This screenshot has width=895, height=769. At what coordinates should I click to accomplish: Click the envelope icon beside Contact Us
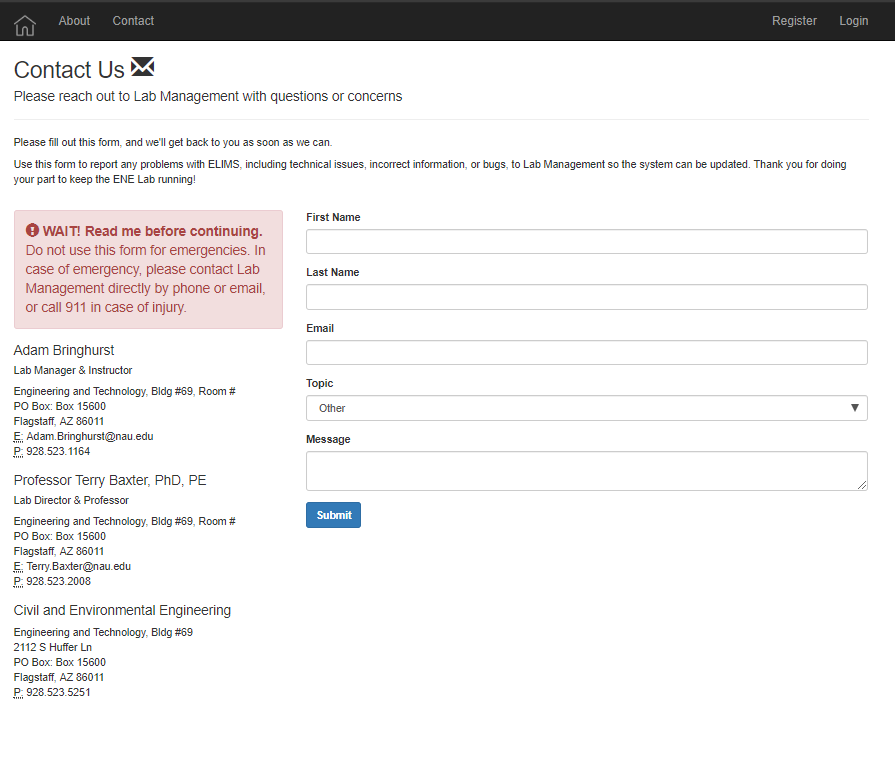[x=143, y=67]
